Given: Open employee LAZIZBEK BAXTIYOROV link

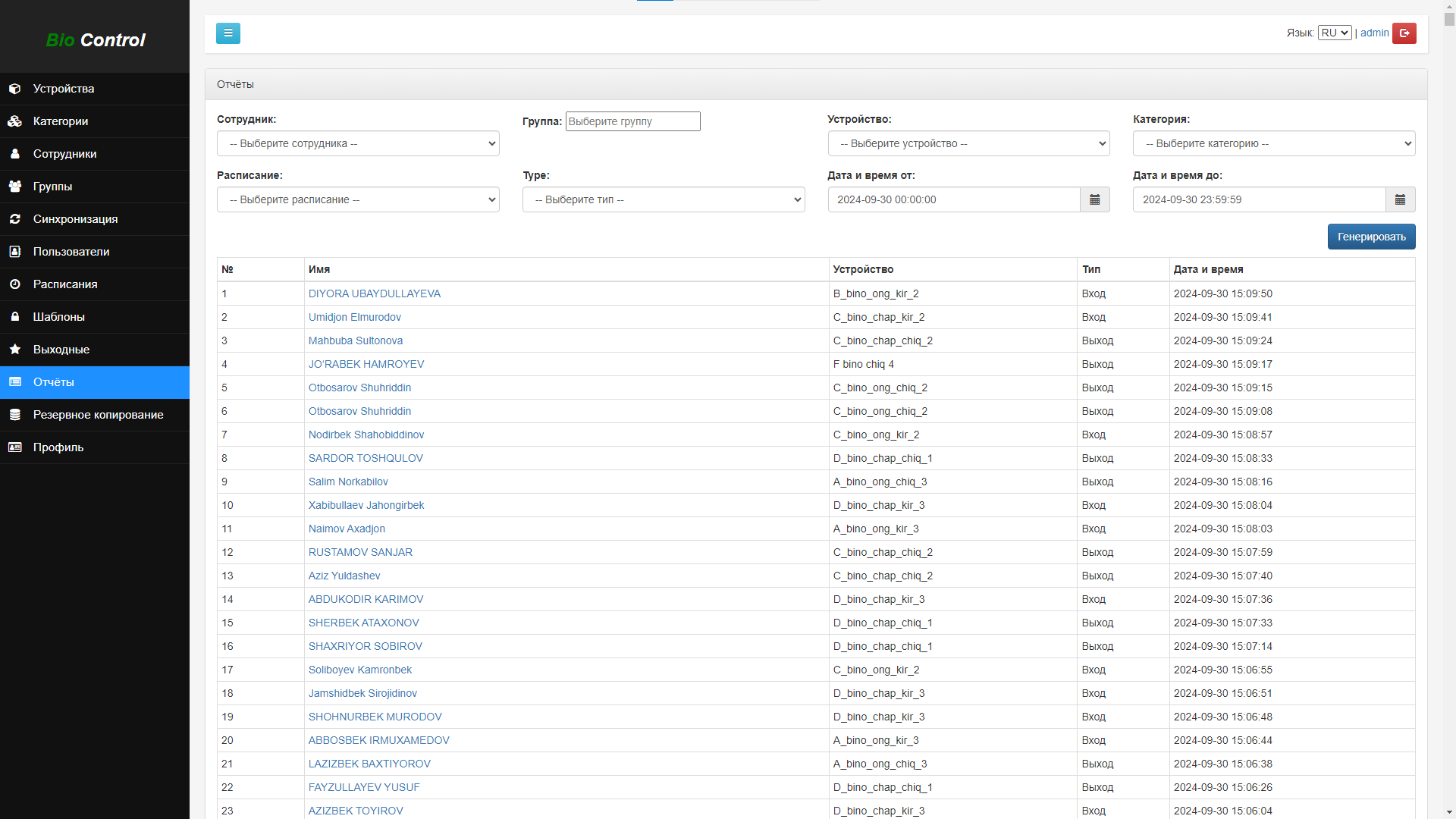Looking at the screenshot, I should point(369,764).
